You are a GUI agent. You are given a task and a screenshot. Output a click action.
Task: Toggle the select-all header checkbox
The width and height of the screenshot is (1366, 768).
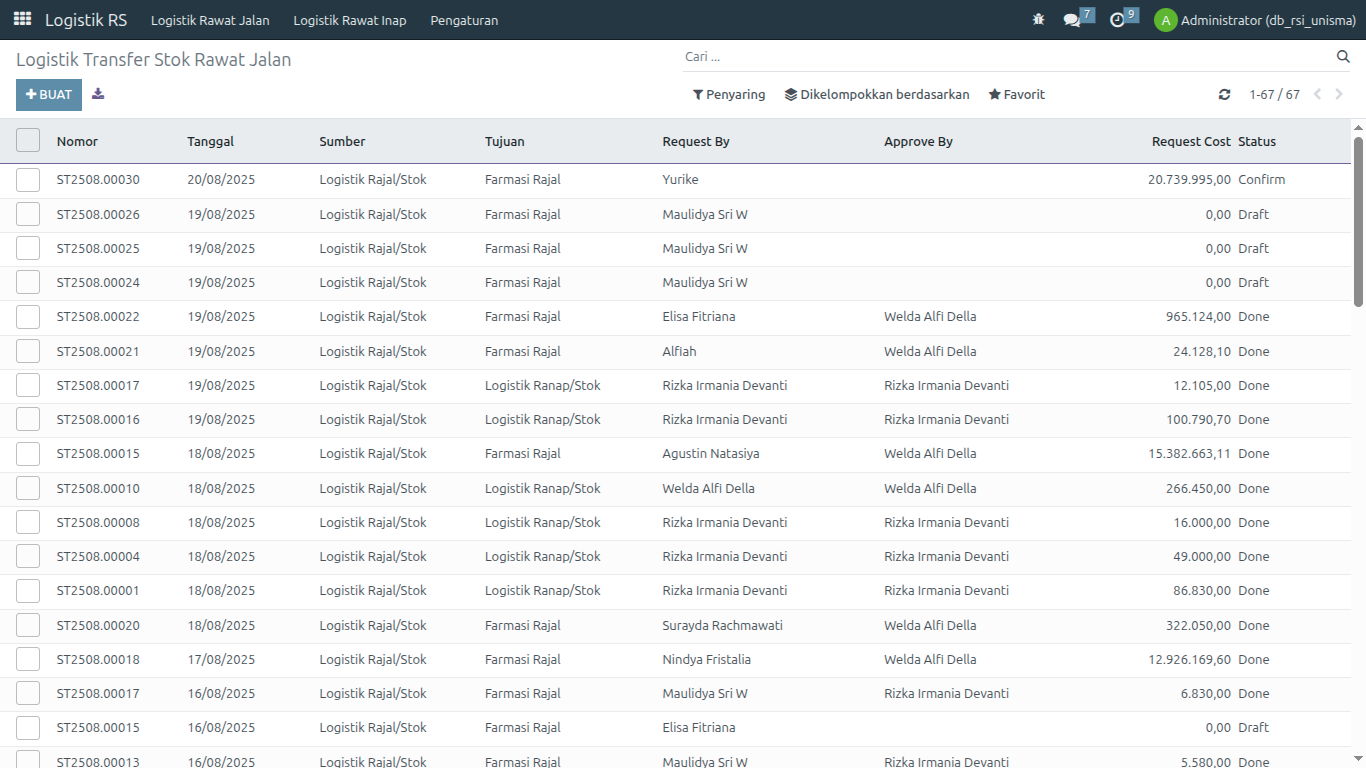pos(28,141)
